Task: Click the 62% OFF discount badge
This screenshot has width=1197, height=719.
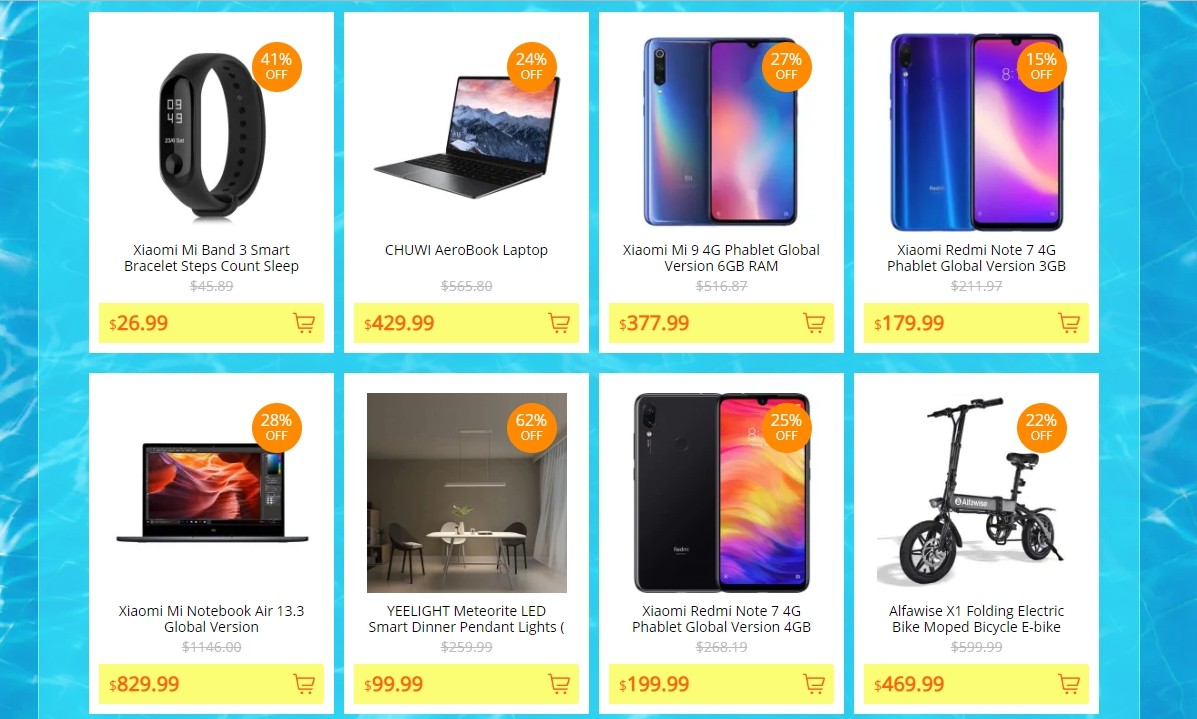Action: click(x=531, y=427)
